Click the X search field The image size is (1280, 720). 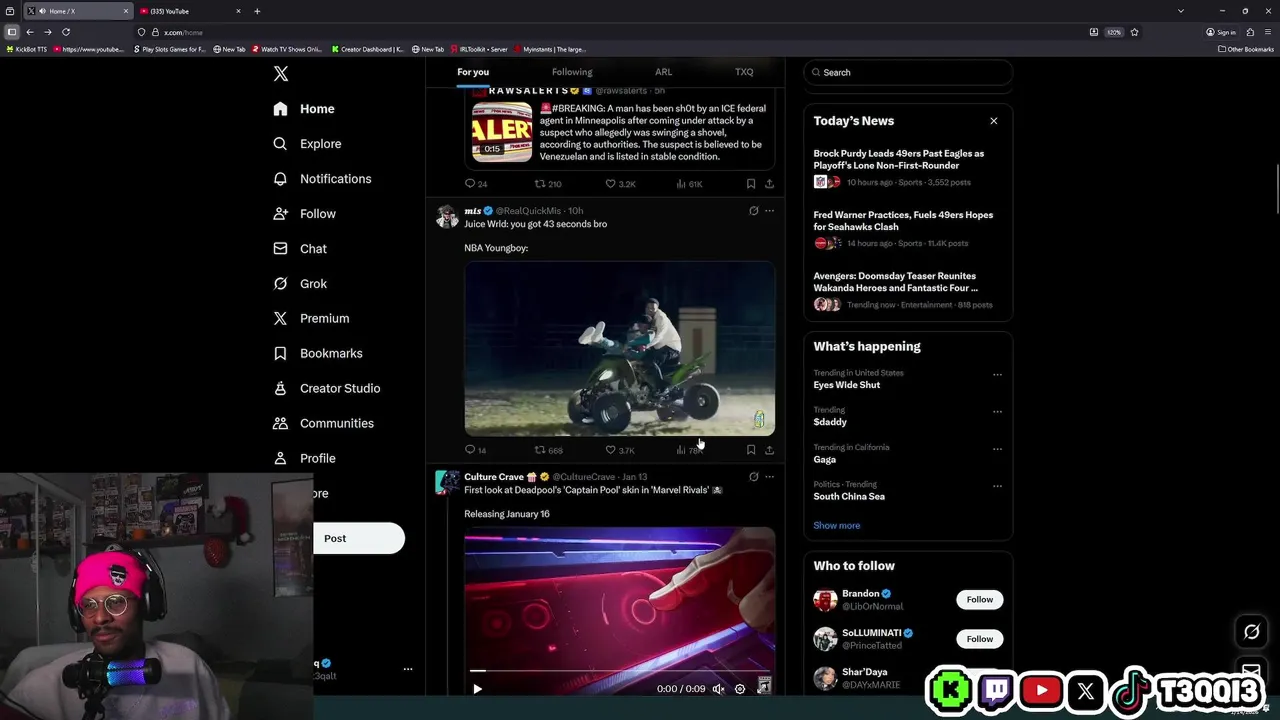[x=908, y=72]
